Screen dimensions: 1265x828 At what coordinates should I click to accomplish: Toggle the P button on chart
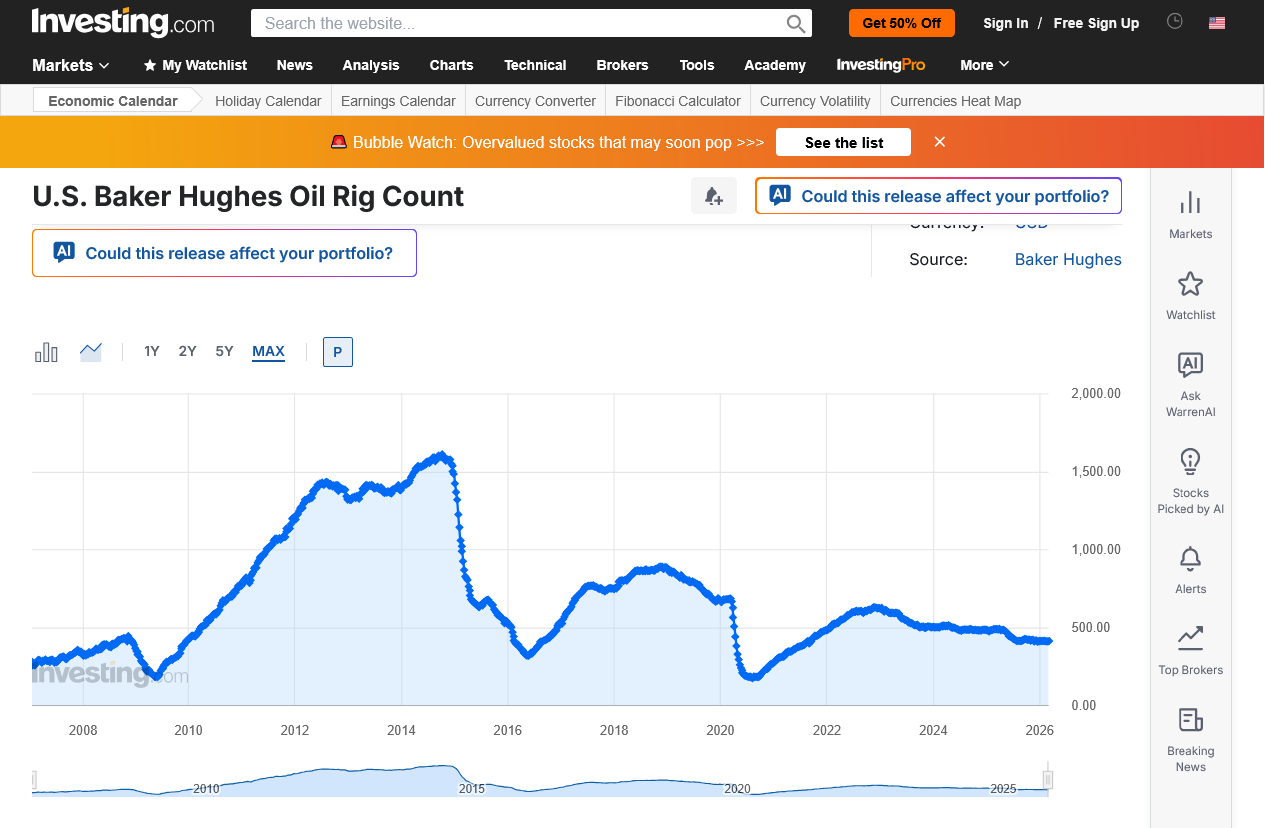(338, 352)
